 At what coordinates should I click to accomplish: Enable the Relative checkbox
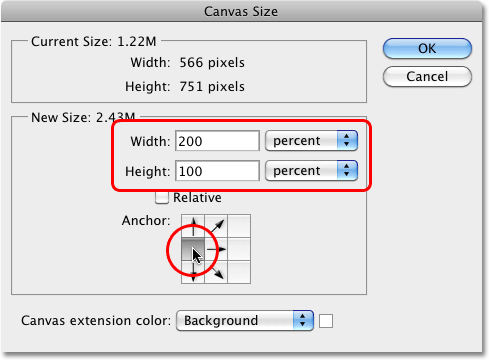click(162, 197)
